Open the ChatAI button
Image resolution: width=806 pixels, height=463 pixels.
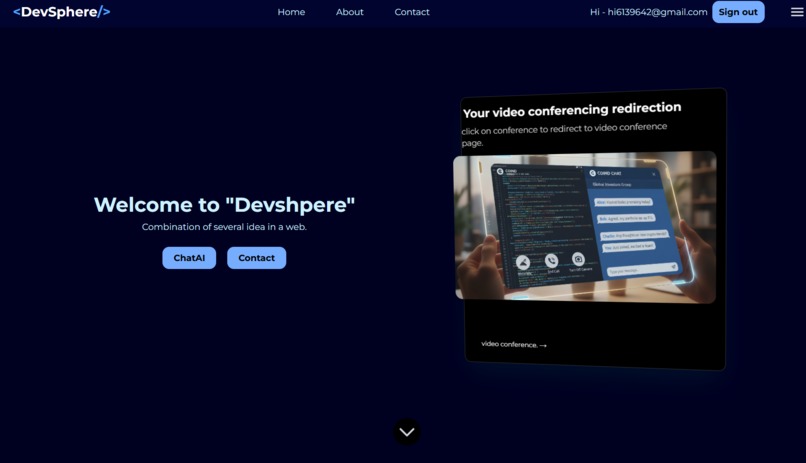[x=189, y=258]
